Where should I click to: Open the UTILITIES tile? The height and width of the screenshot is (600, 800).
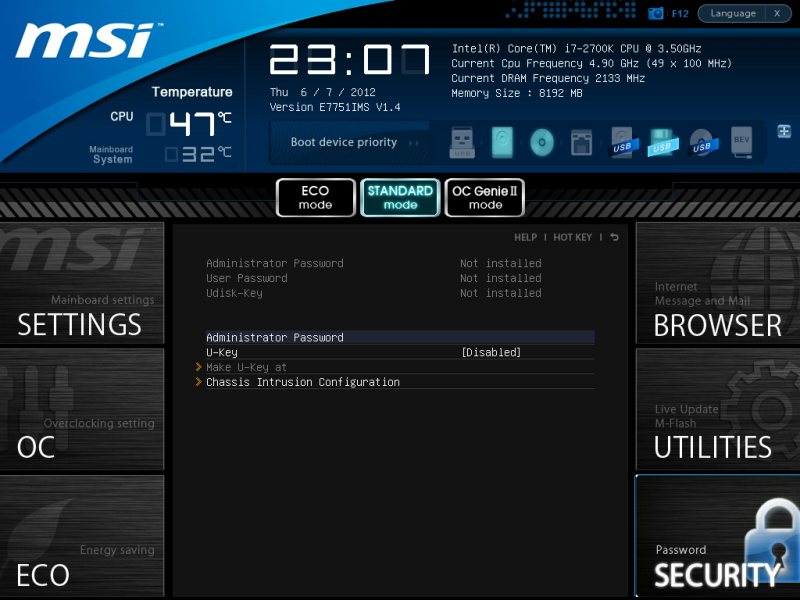click(718, 409)
